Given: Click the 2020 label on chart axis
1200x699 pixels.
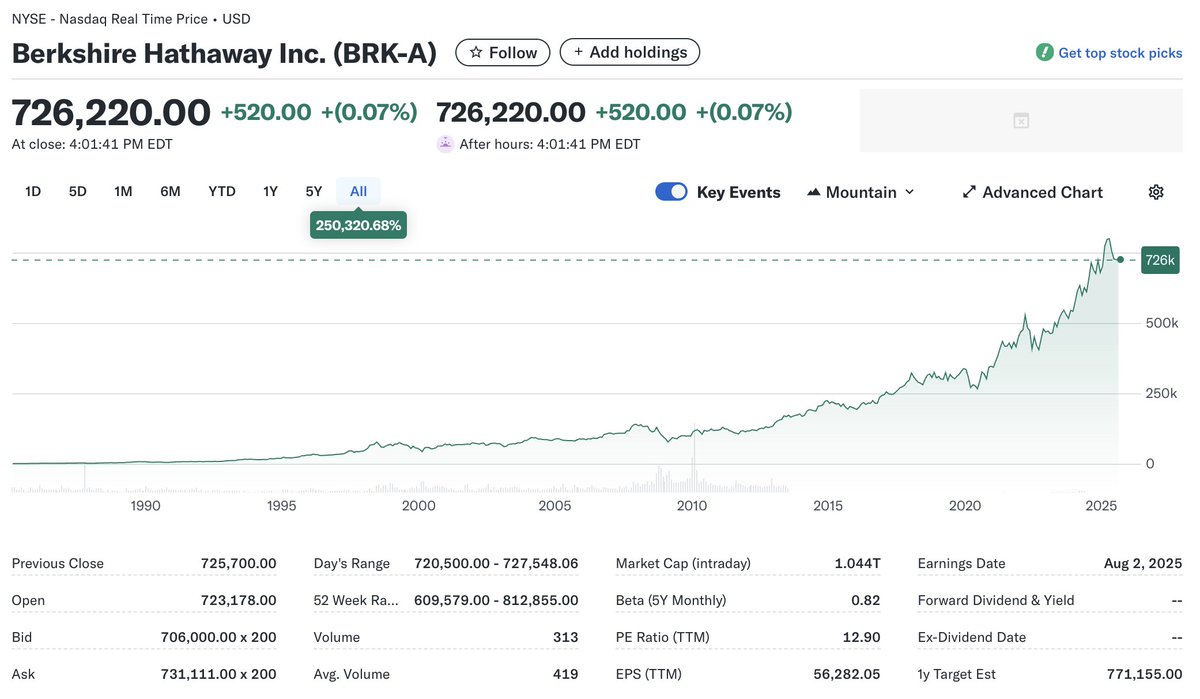Looking at the screenshot, I should click(965, 506).
